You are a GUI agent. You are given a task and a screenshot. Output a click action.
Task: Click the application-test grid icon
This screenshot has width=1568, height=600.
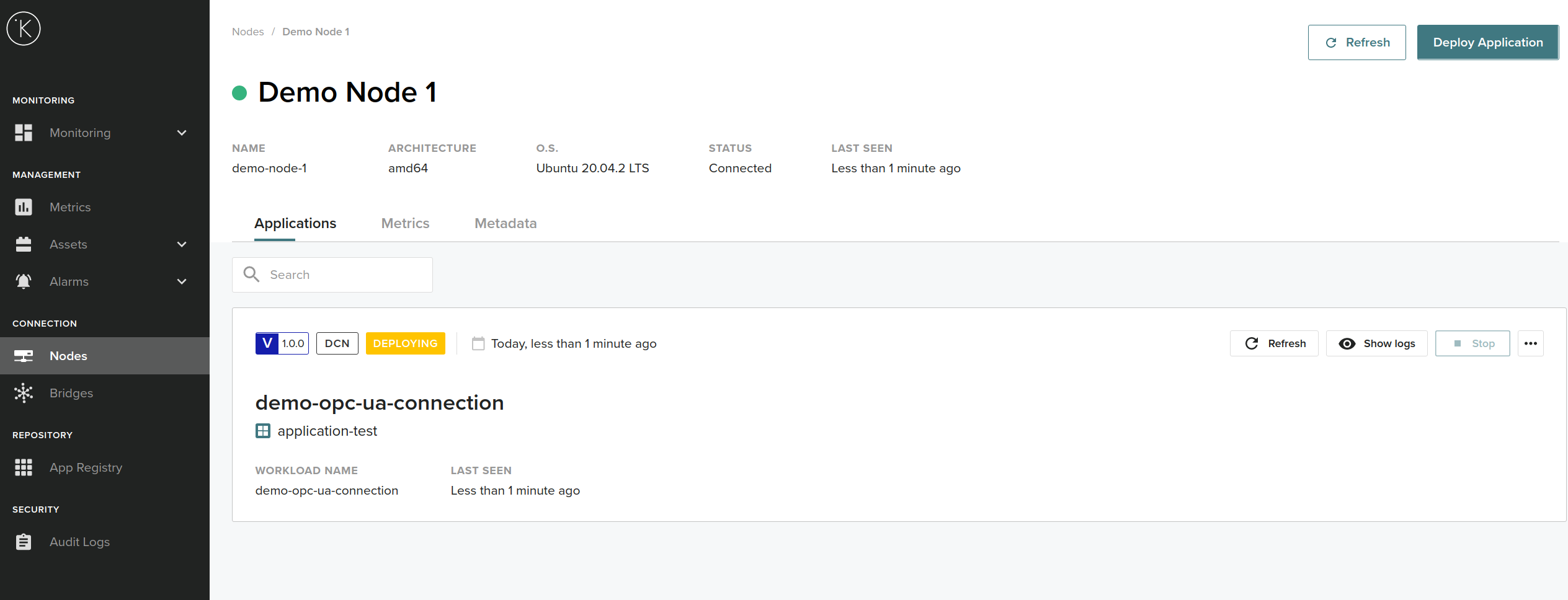pyautogui.click(x=263, y=431)
